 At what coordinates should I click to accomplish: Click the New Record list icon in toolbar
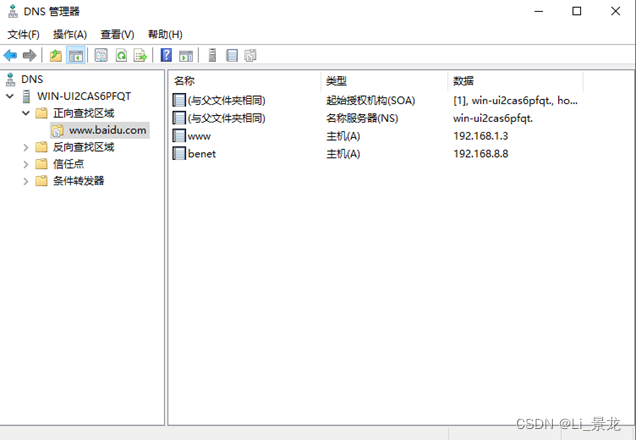[x=232, y=55]
